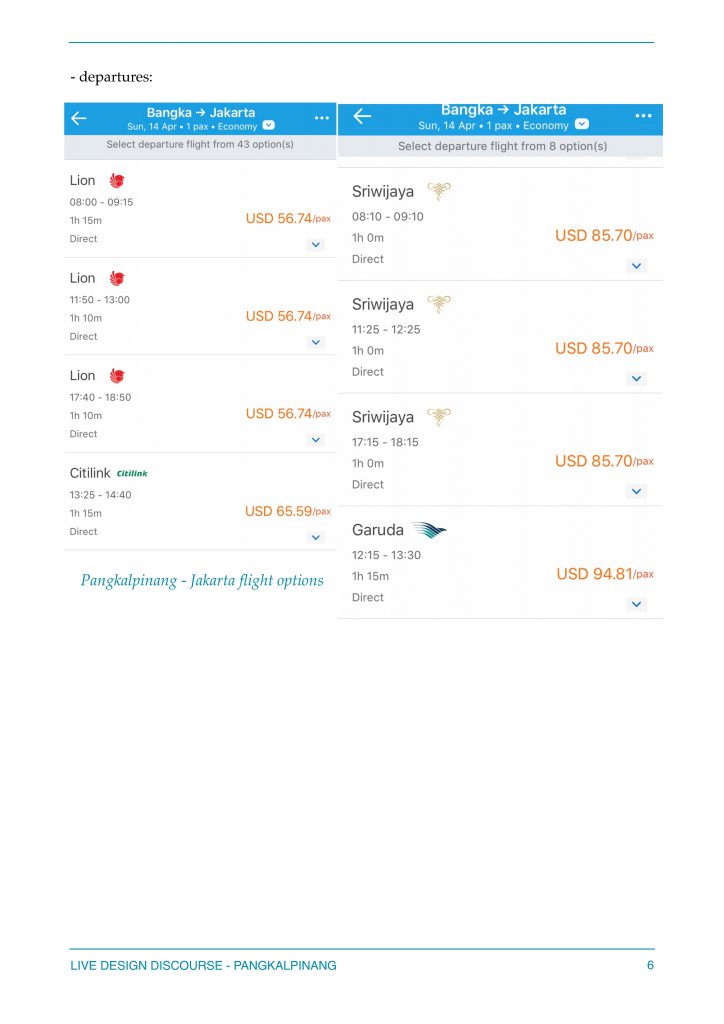Select Lion 17:40 - 18:50 flight price USD 56.74
Viewport: 724px width, 1024px height.
(x=287, y=414)
